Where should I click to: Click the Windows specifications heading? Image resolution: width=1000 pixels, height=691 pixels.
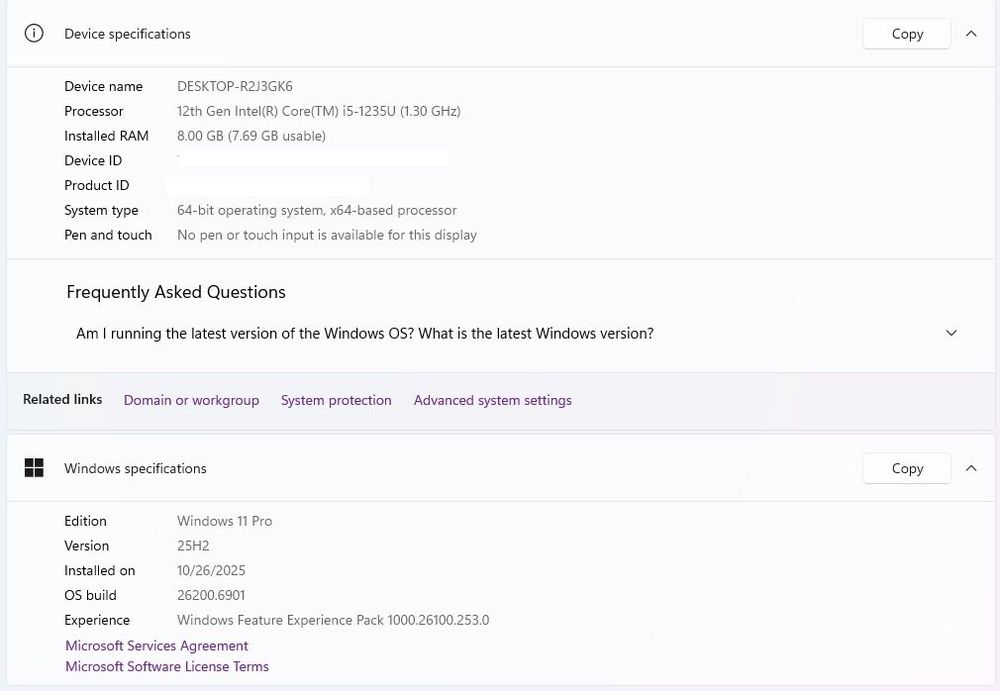135,468
